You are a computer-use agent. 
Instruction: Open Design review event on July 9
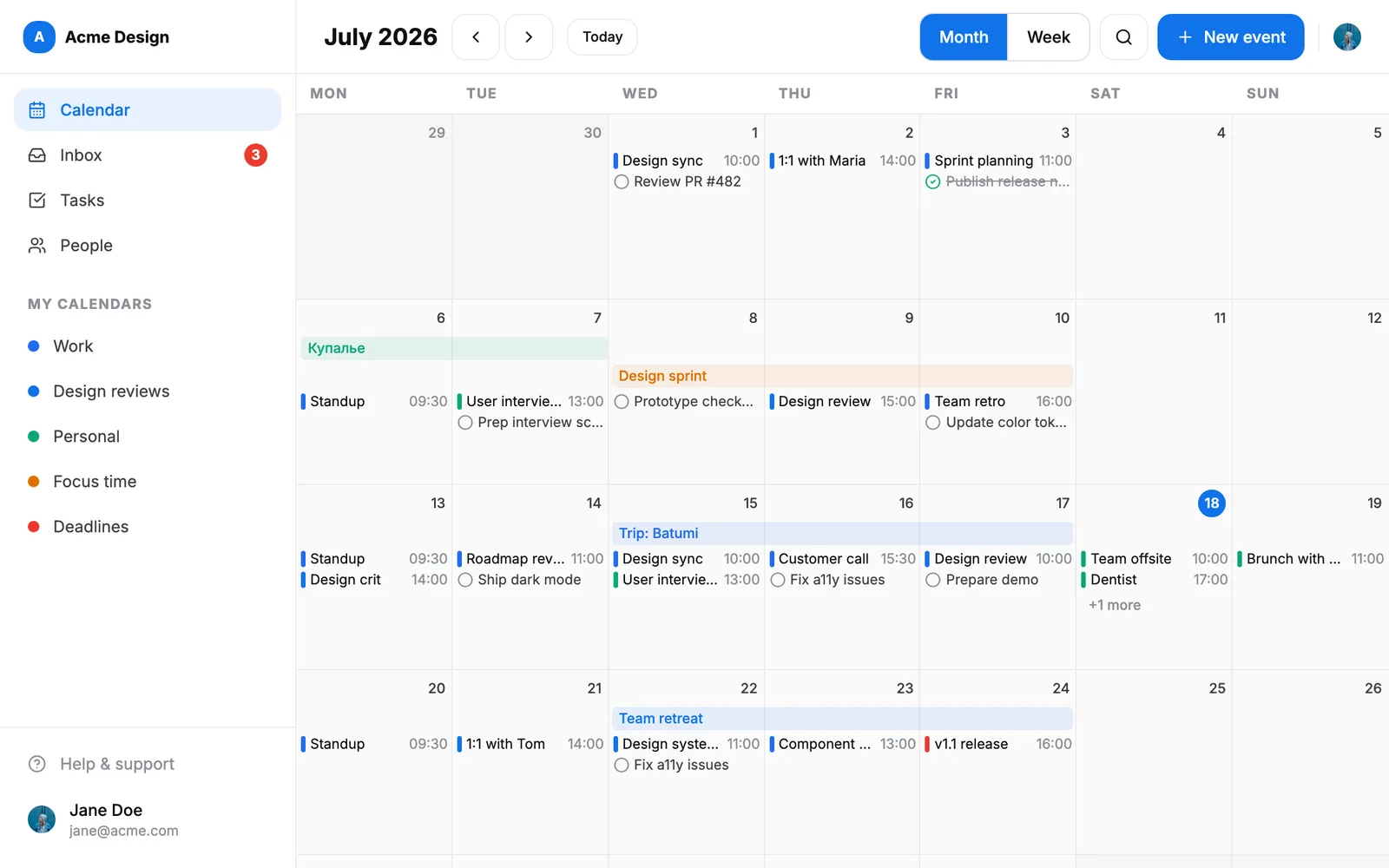(842, 401)
